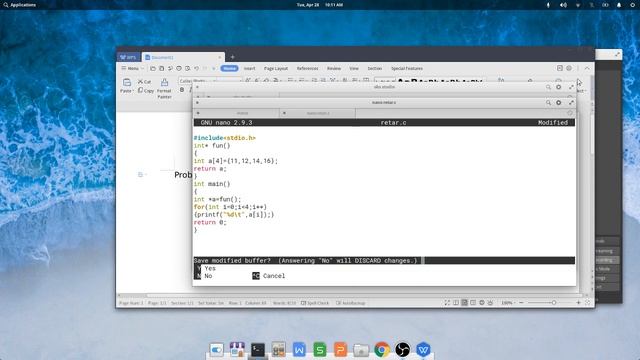The image size is (640, 360).
Task: Click the zoom slider handle in WPS status bar
Action: click(554, 303)
